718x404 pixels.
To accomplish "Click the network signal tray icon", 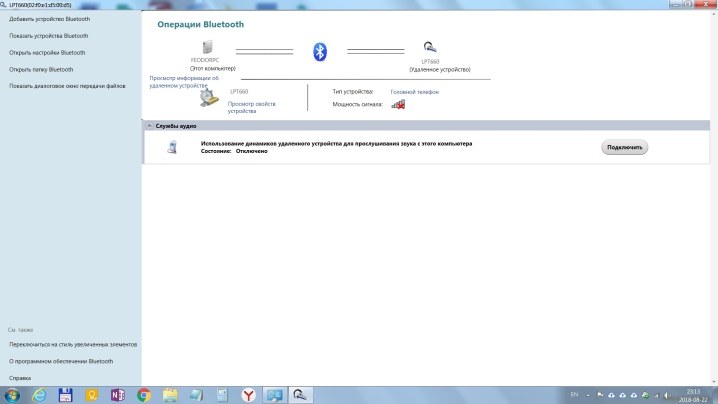I will pos(657,395).
